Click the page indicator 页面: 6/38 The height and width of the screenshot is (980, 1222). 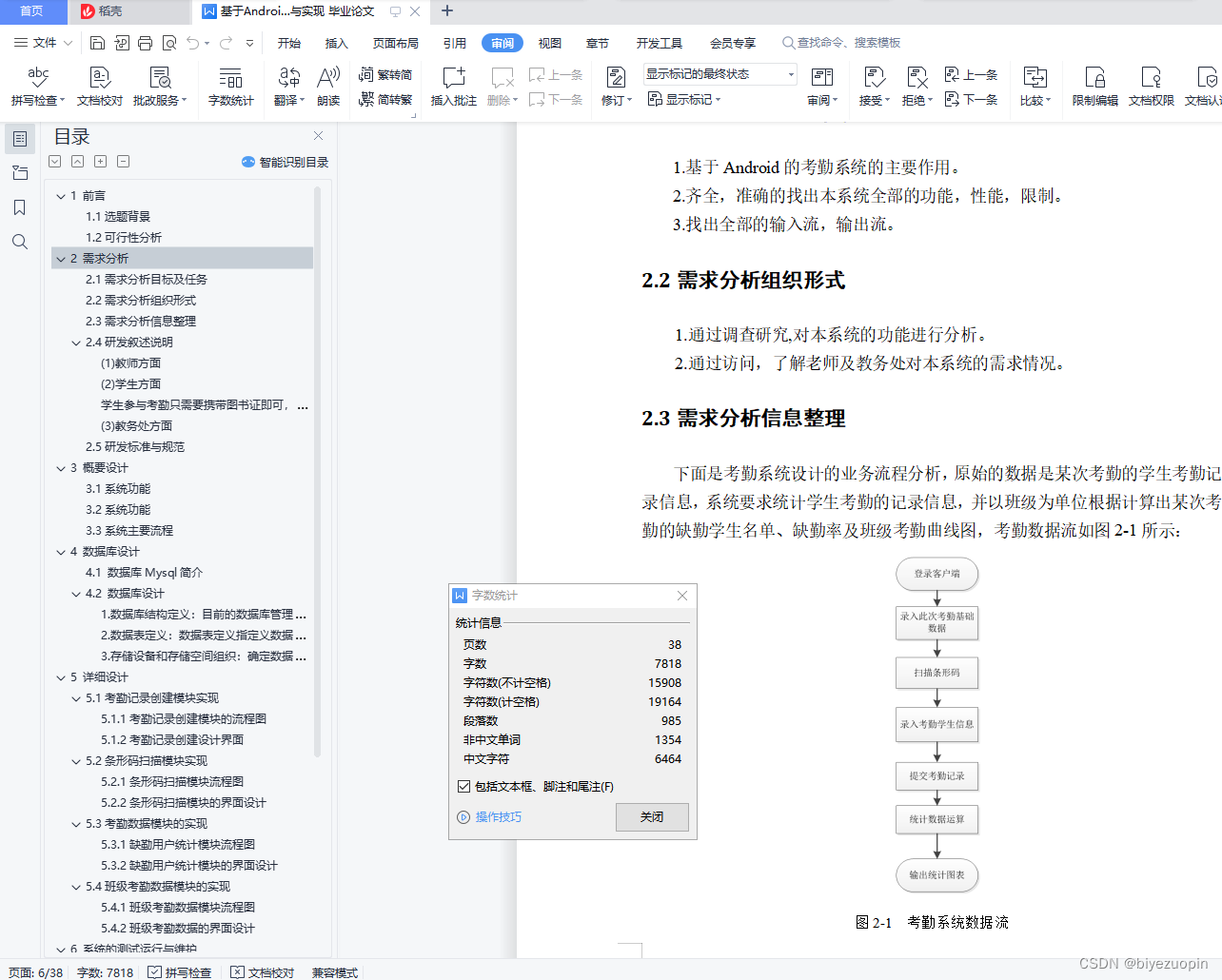[x=36, y=972]
